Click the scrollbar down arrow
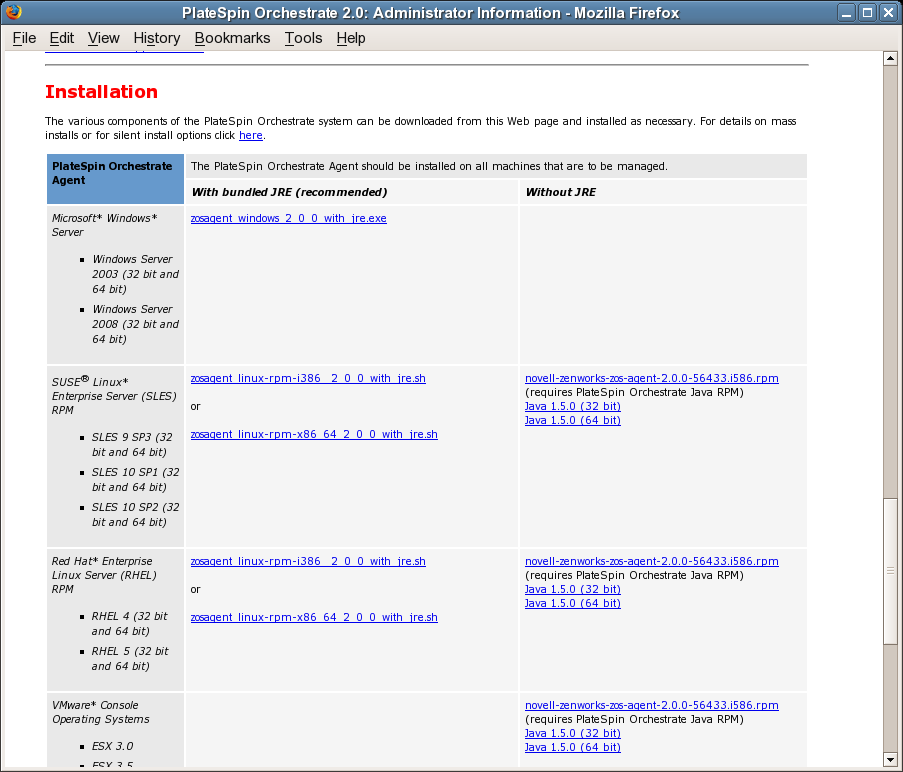The height and width of the screenshot is (772, 903). [890, 760]
